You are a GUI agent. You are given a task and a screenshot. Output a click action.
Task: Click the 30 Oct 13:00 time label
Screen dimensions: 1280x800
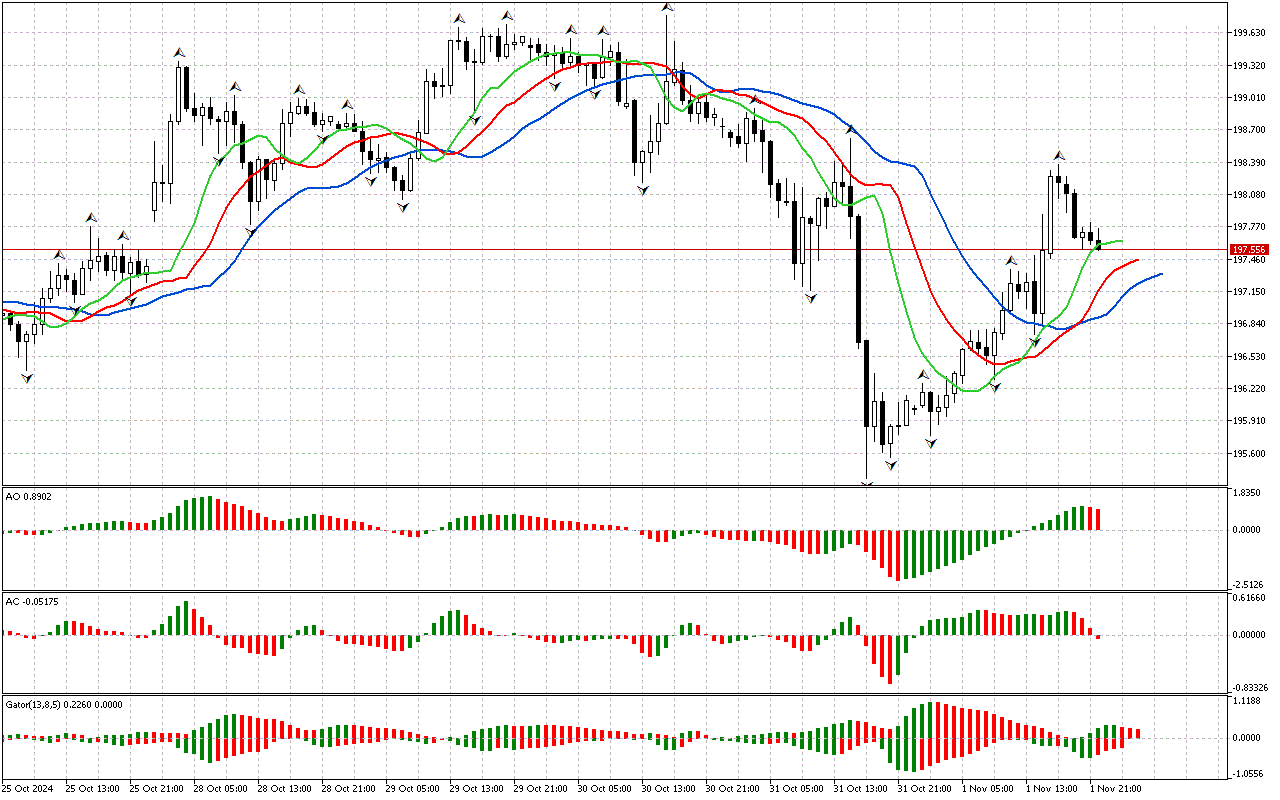(669, 789)
